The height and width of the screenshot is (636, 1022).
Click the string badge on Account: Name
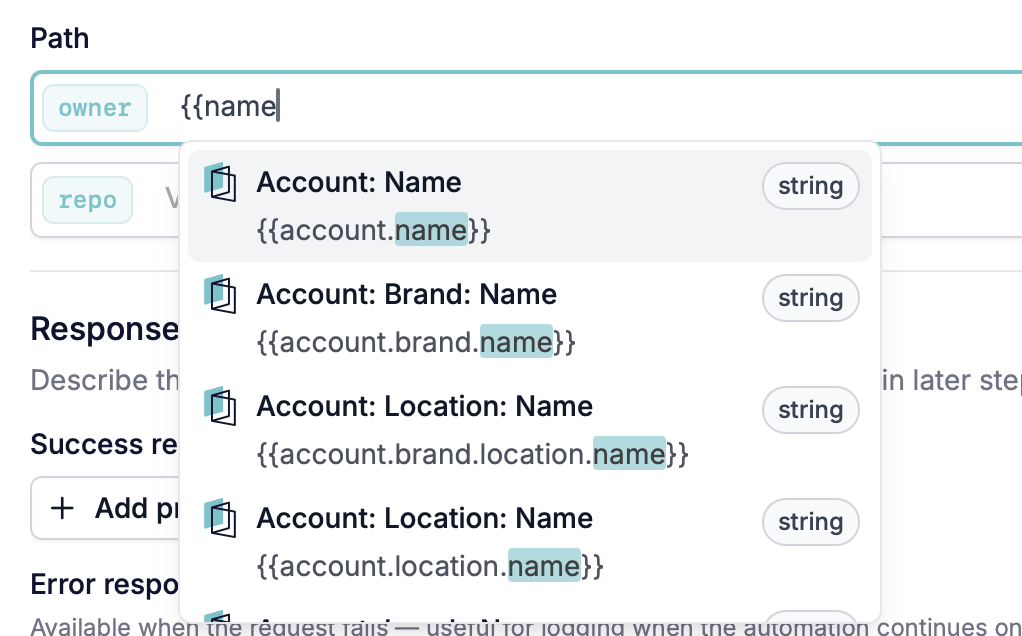pyautogui.click(x=810, y=186)
